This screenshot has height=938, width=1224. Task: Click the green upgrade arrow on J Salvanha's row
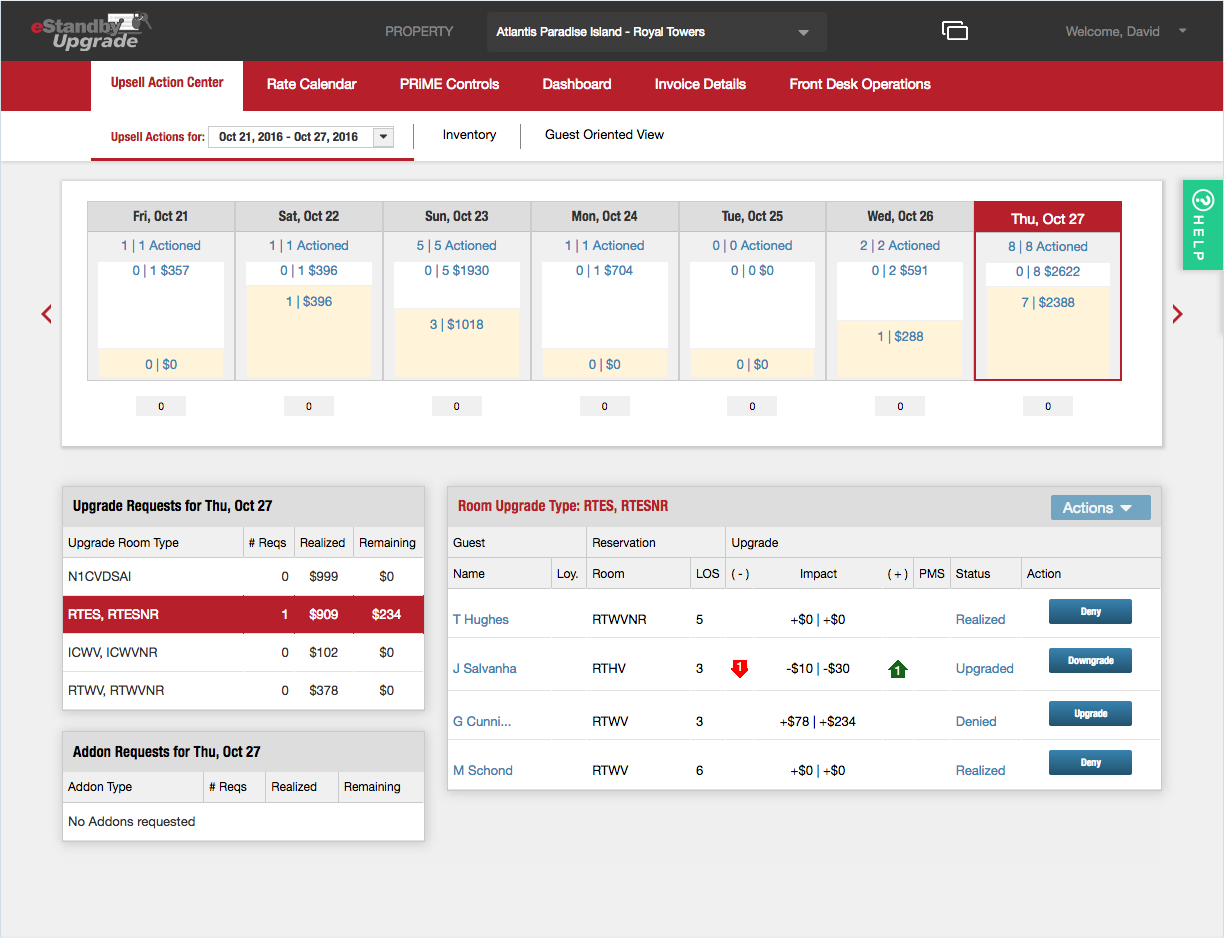(897, 668)
